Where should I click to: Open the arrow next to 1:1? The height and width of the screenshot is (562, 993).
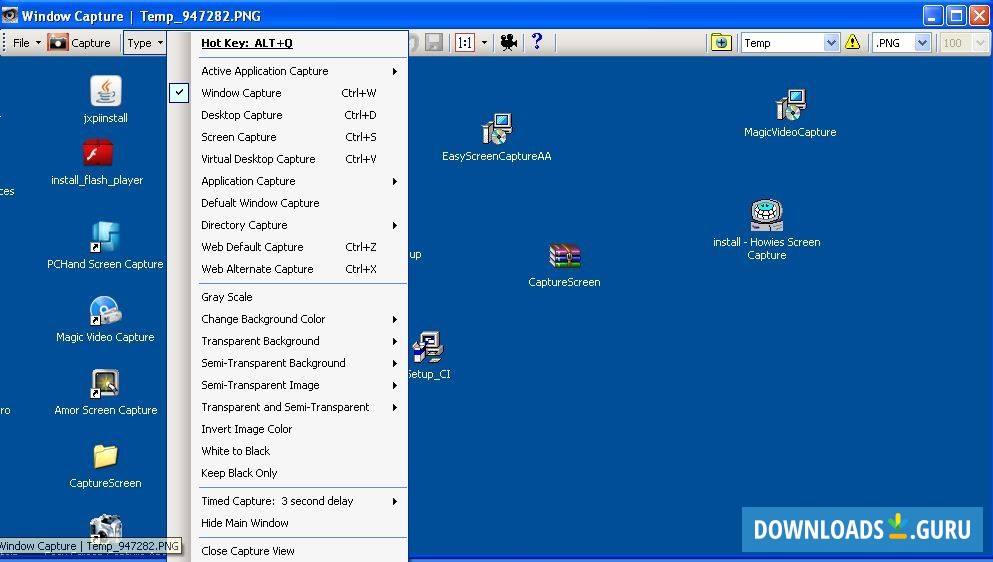(484, 42)
